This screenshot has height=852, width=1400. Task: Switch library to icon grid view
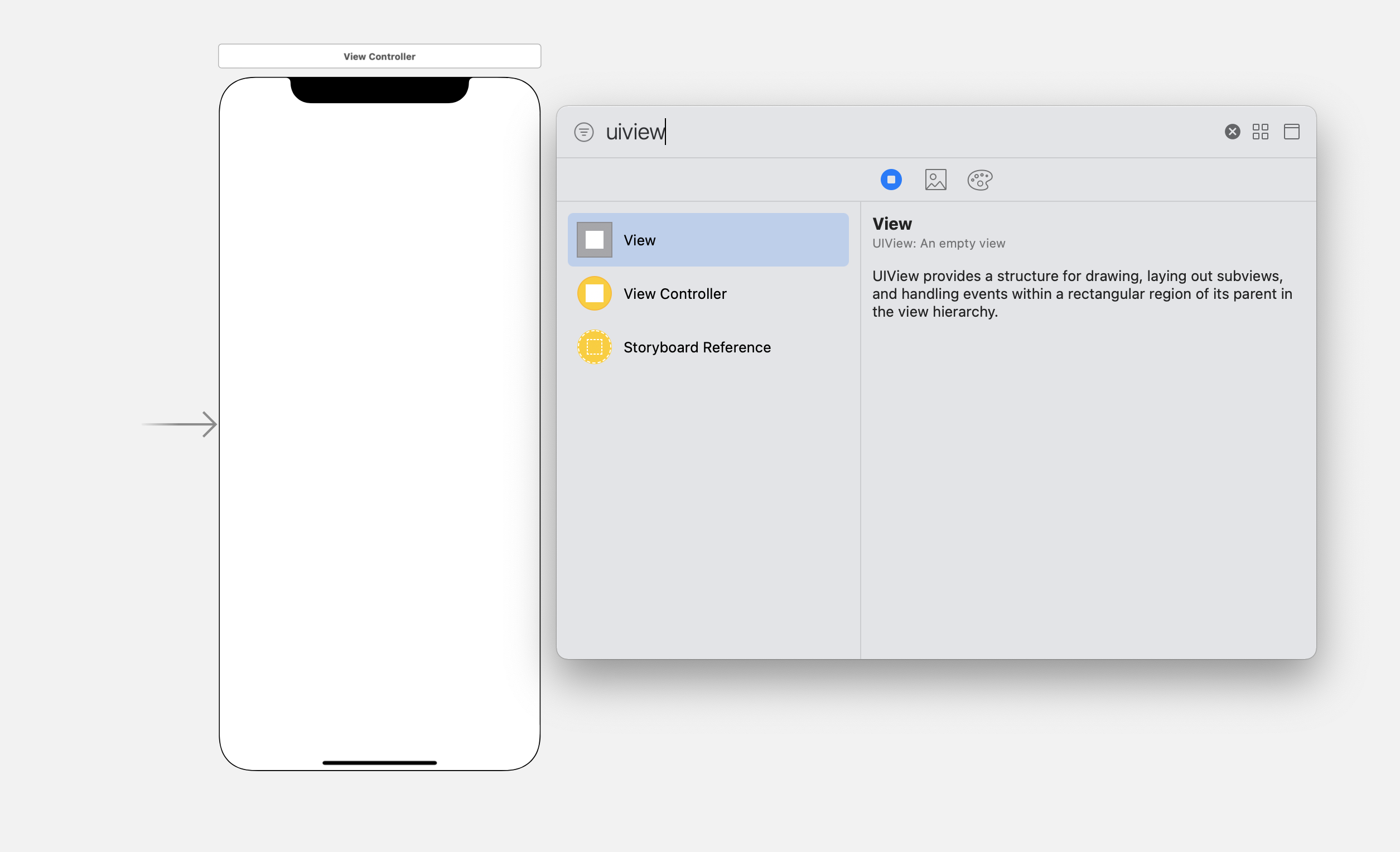(1260, 132)
